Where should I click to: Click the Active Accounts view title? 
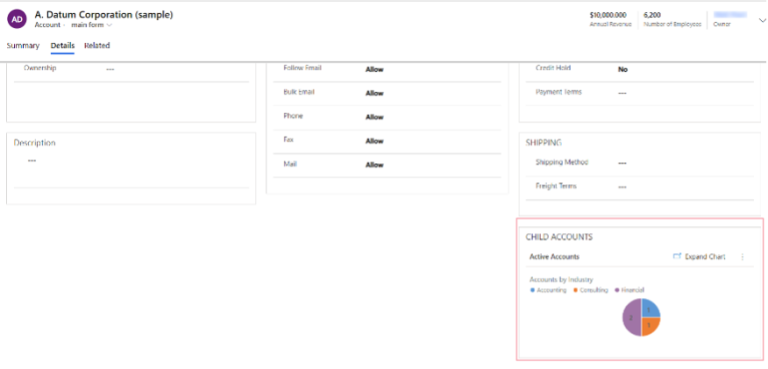[x=554, y=257]
